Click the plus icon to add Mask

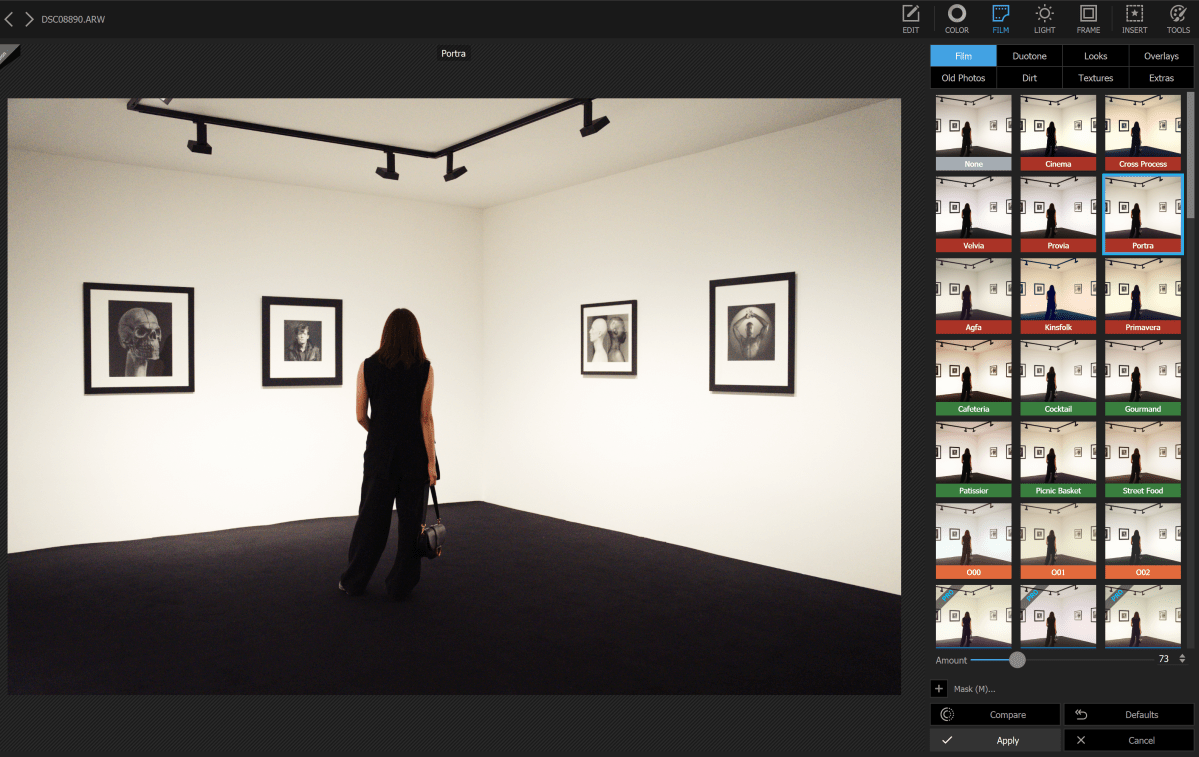coord(939,688)
